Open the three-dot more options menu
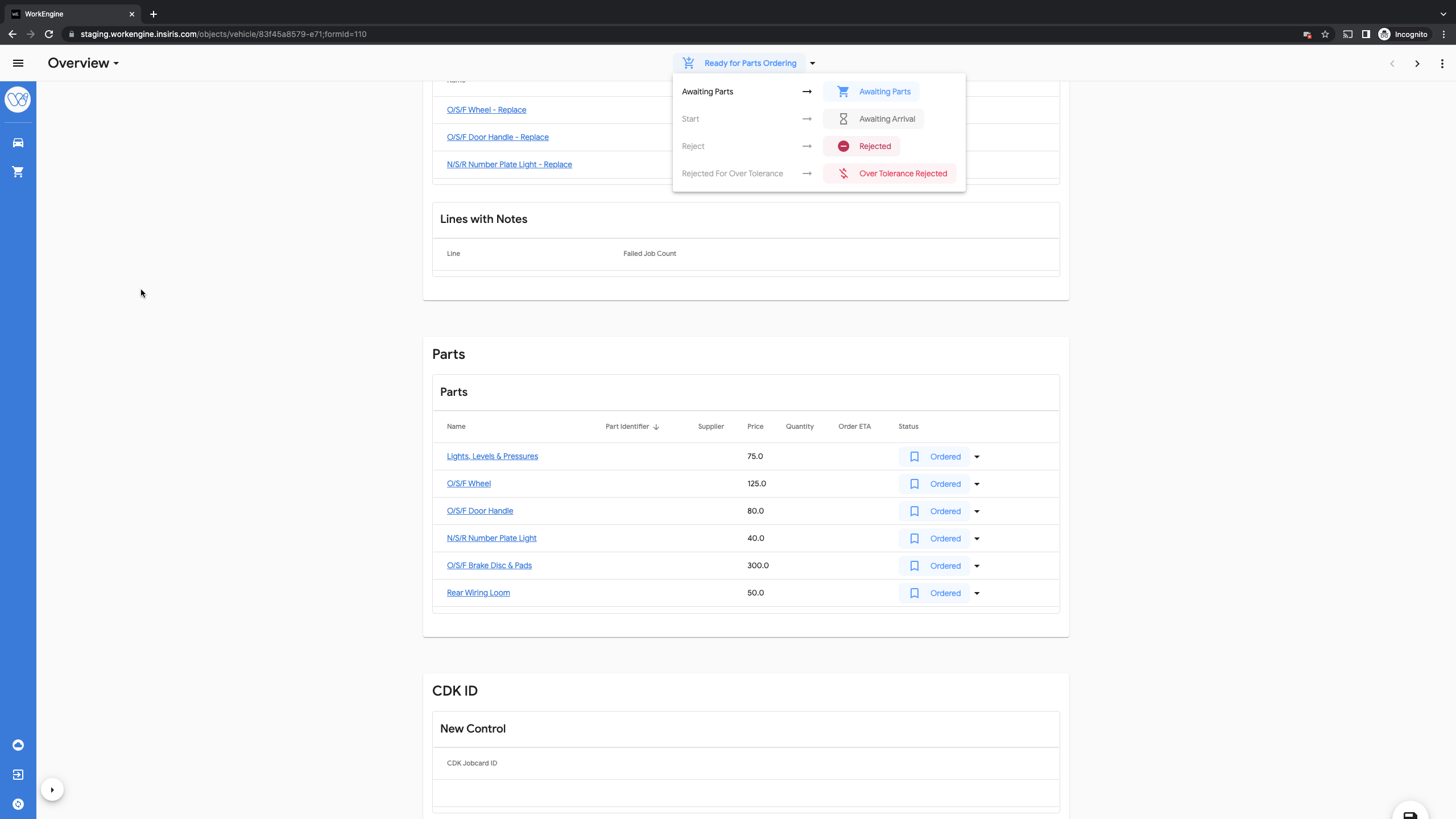Screen dimensions: 1456x819 click(1442, 64)
